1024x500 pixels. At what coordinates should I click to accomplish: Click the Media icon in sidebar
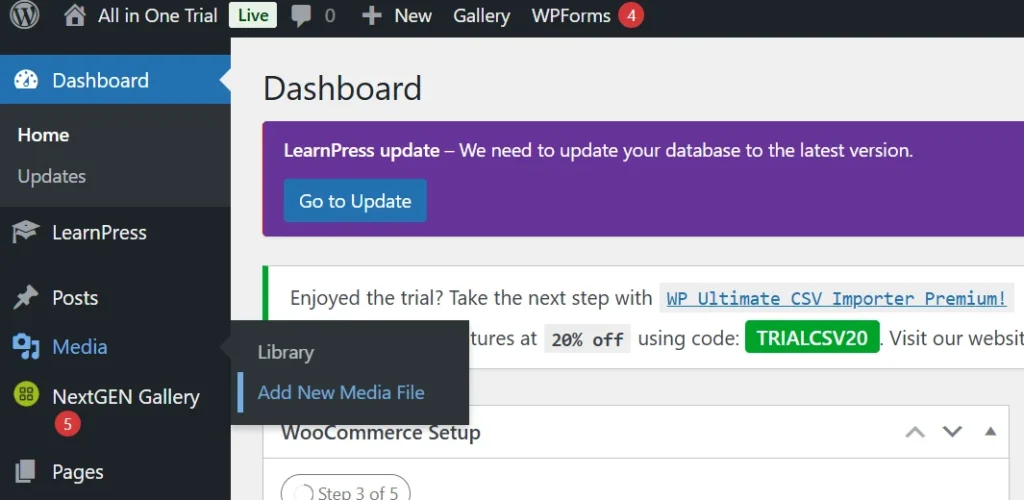pyautogui.click(x=26, y=347)
